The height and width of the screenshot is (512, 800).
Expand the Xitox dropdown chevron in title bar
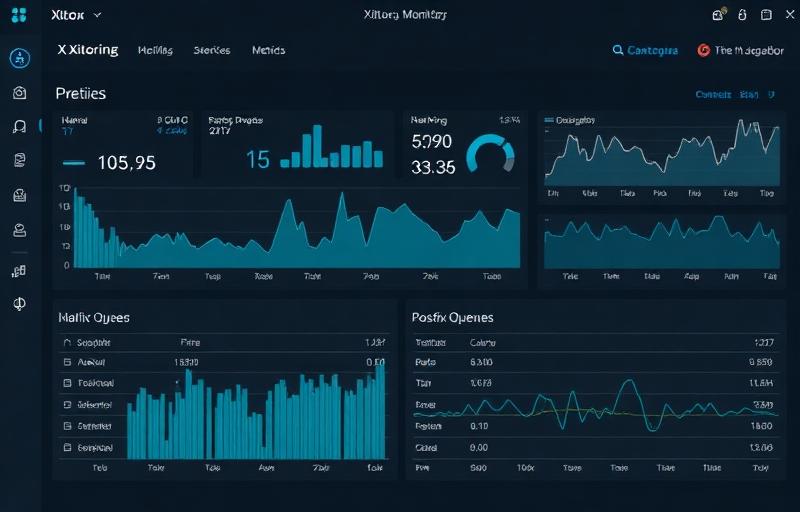(x=96, y=16)
